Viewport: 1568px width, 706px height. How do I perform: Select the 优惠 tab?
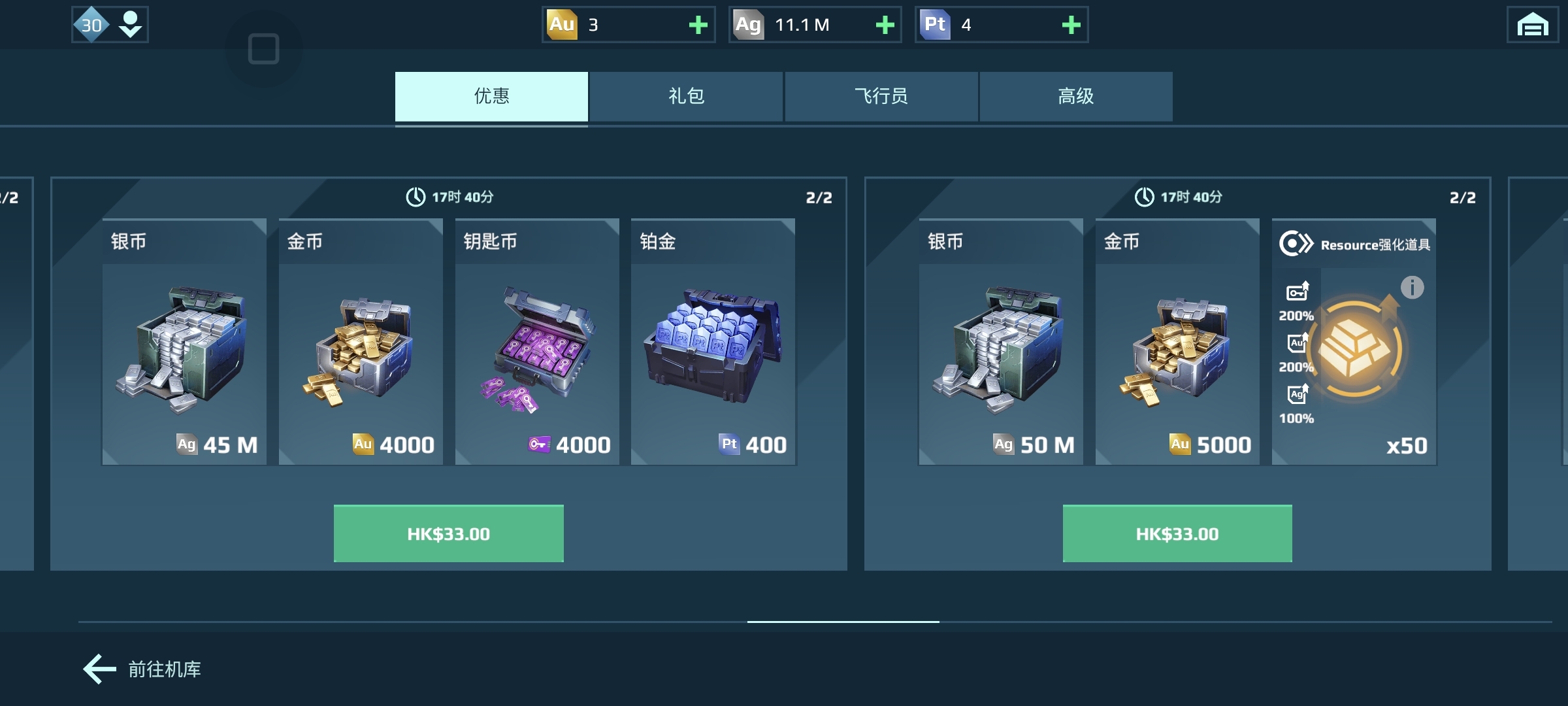[x=491, y=96]
